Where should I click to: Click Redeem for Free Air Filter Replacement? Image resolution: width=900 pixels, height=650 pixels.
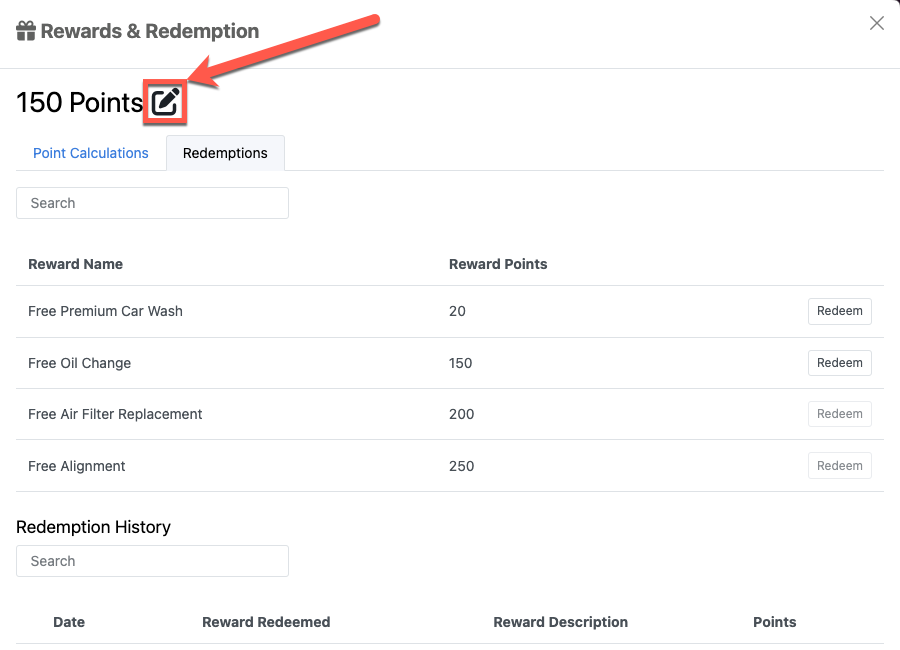[x=840, y=414]
